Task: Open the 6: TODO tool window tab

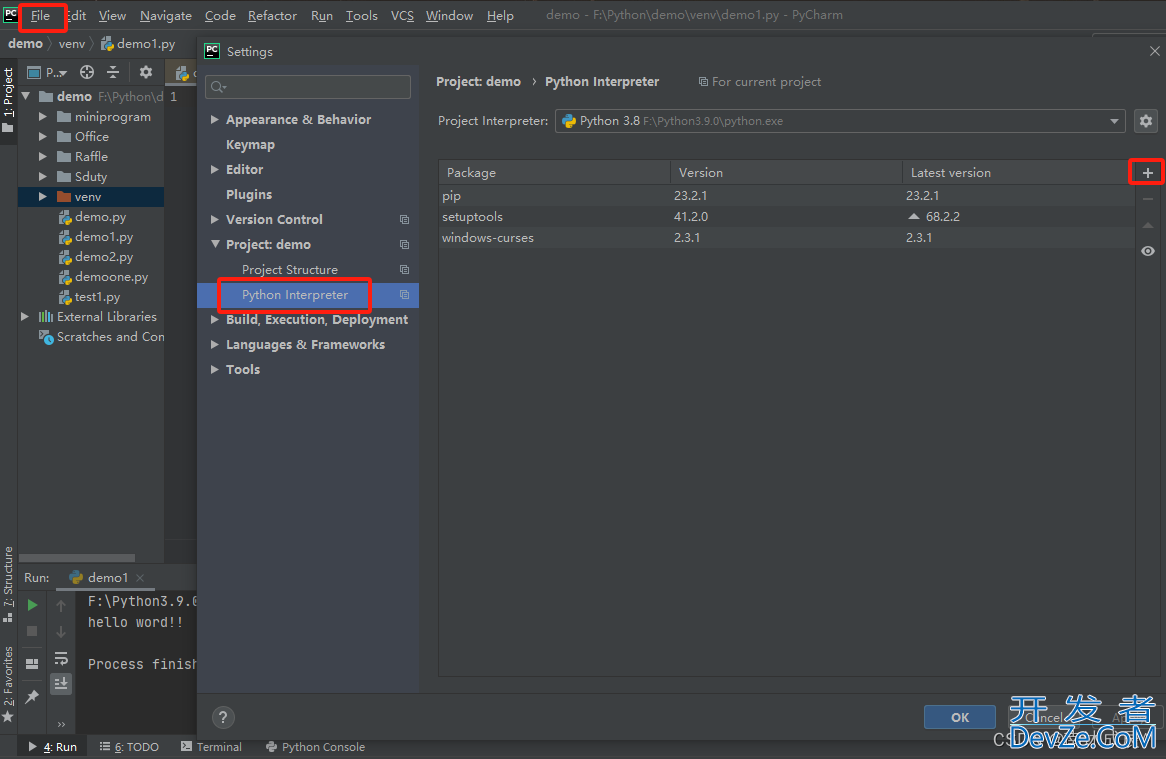Action: coord(129,747)
